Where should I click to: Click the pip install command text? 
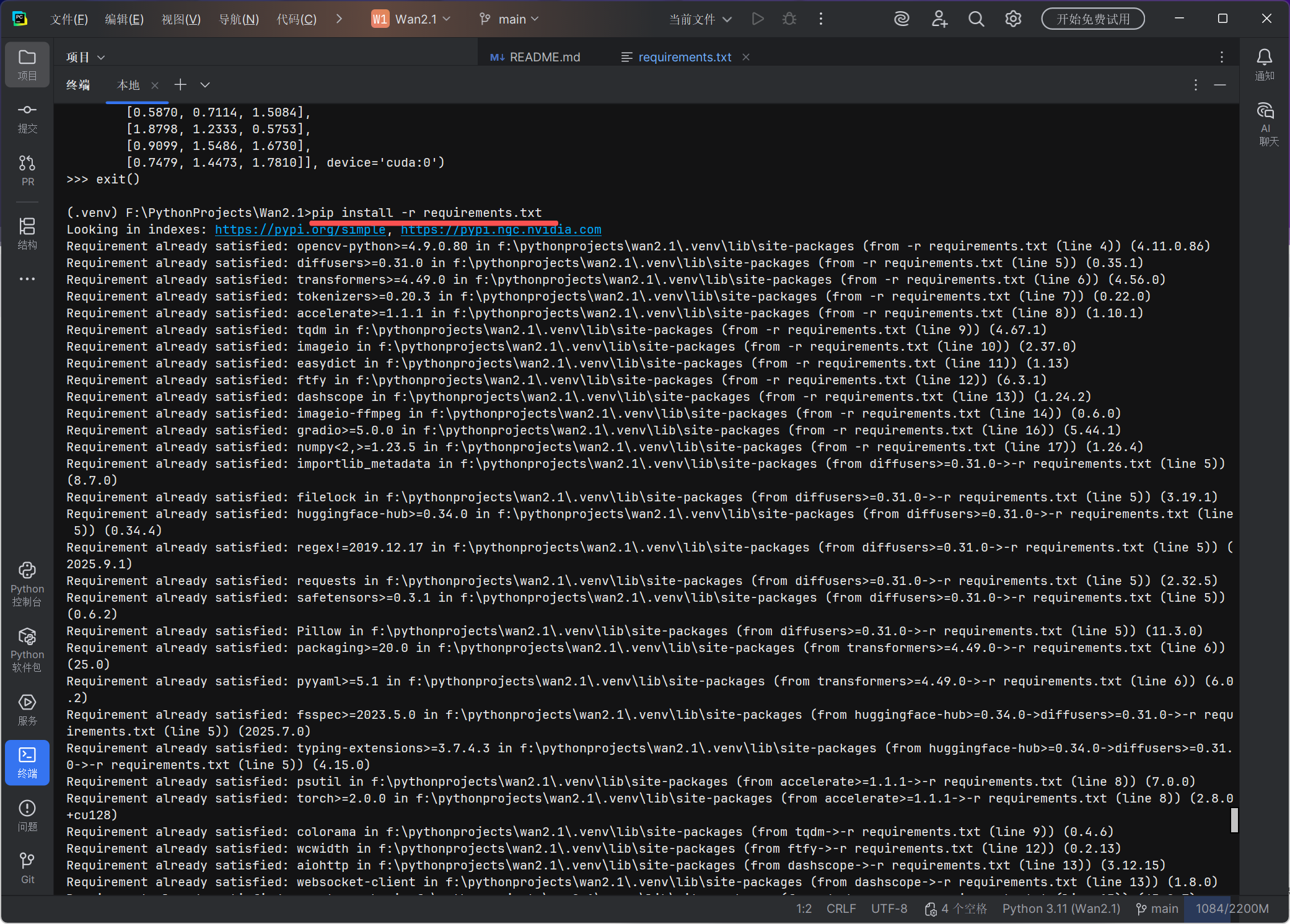(427, 213)
